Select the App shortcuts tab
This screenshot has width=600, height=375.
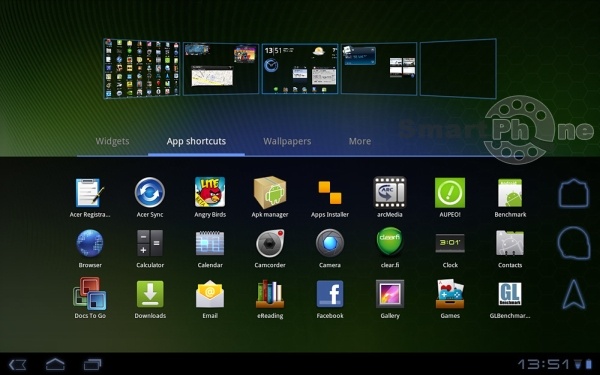coord(196,141)
